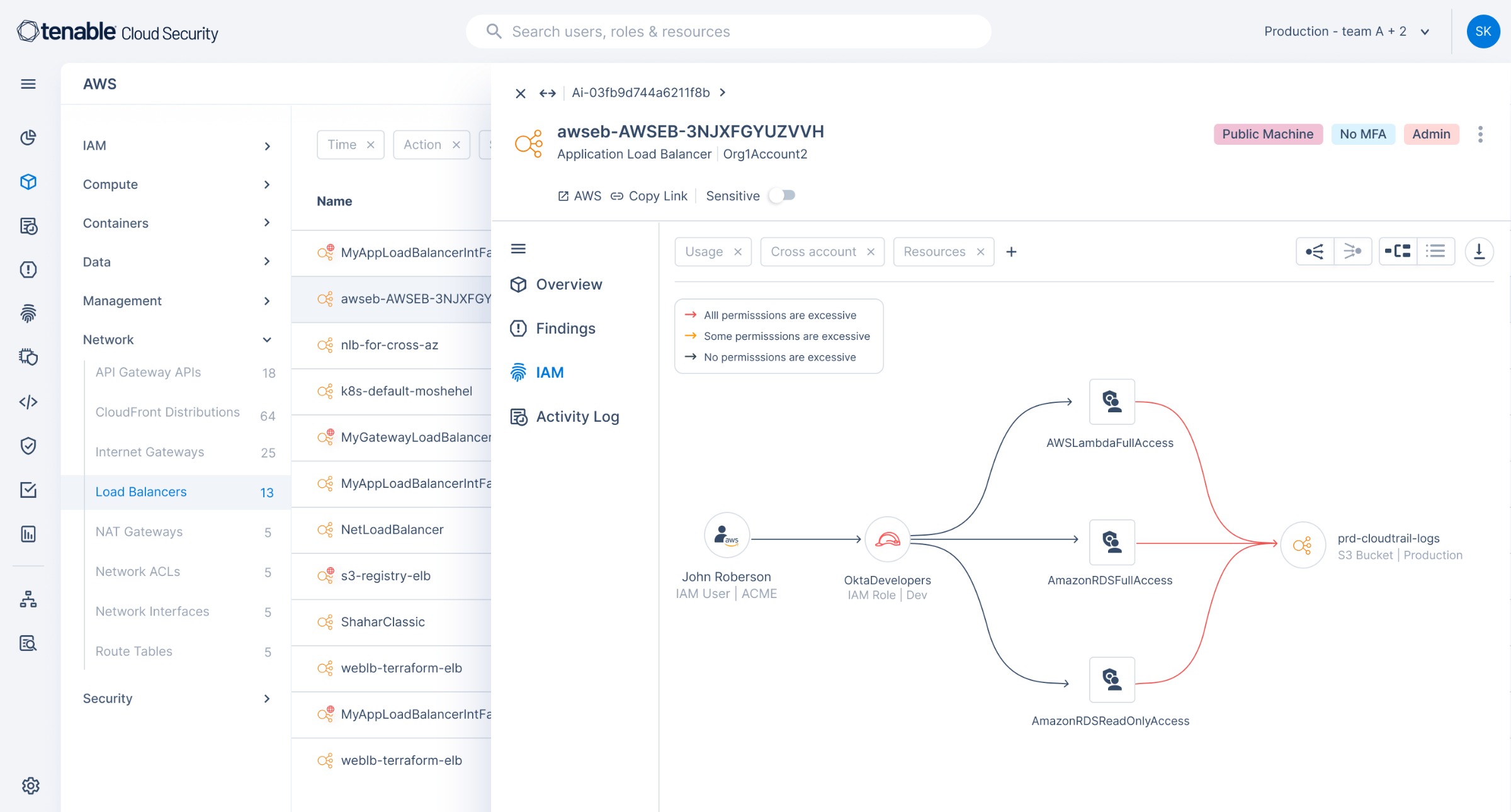1511x812 pixels.
Task: Open the Overview tab
Action: (557, 285)
